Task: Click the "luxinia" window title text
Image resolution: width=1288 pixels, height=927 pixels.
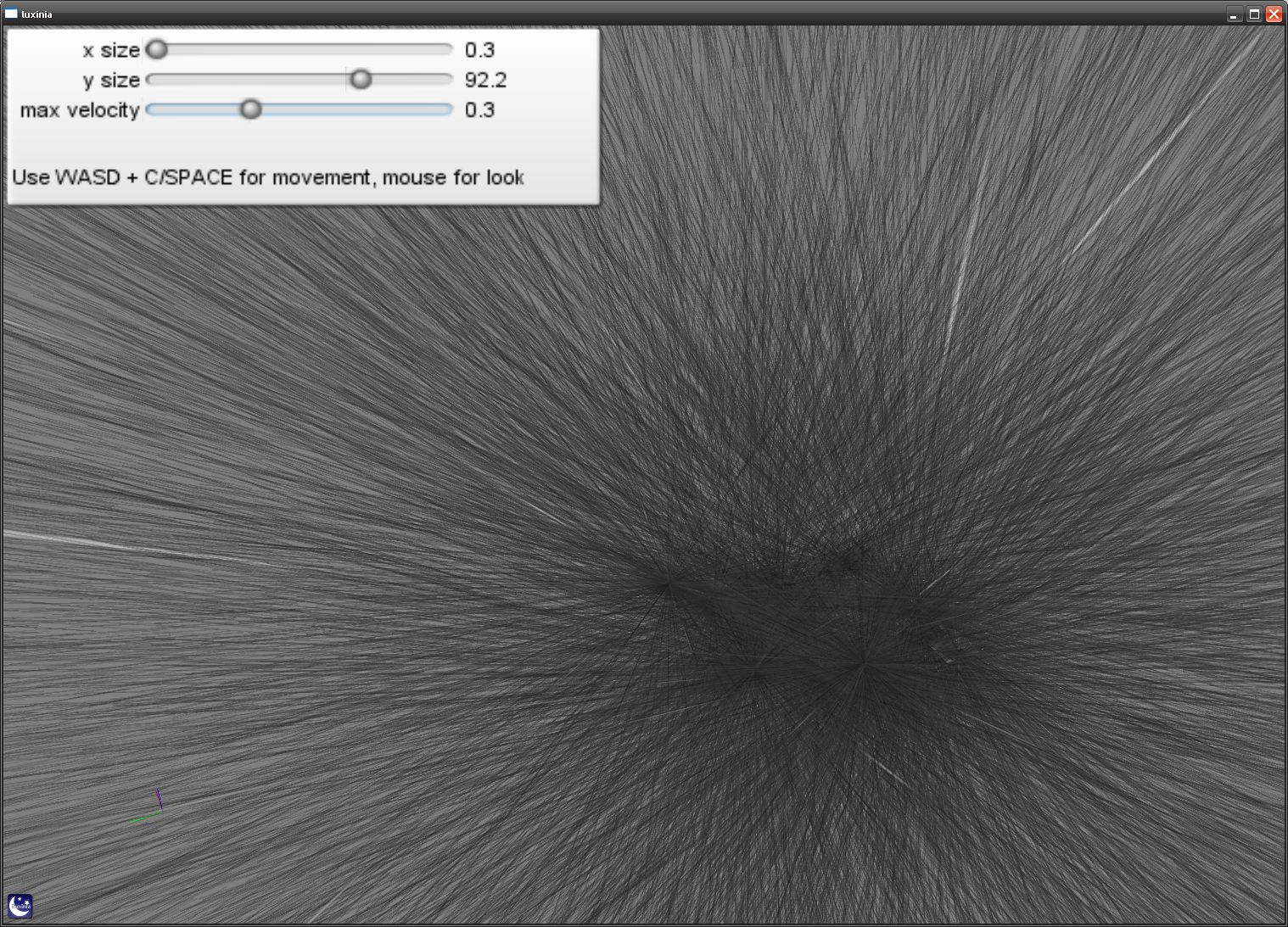Action: click(x=37, y=14)
